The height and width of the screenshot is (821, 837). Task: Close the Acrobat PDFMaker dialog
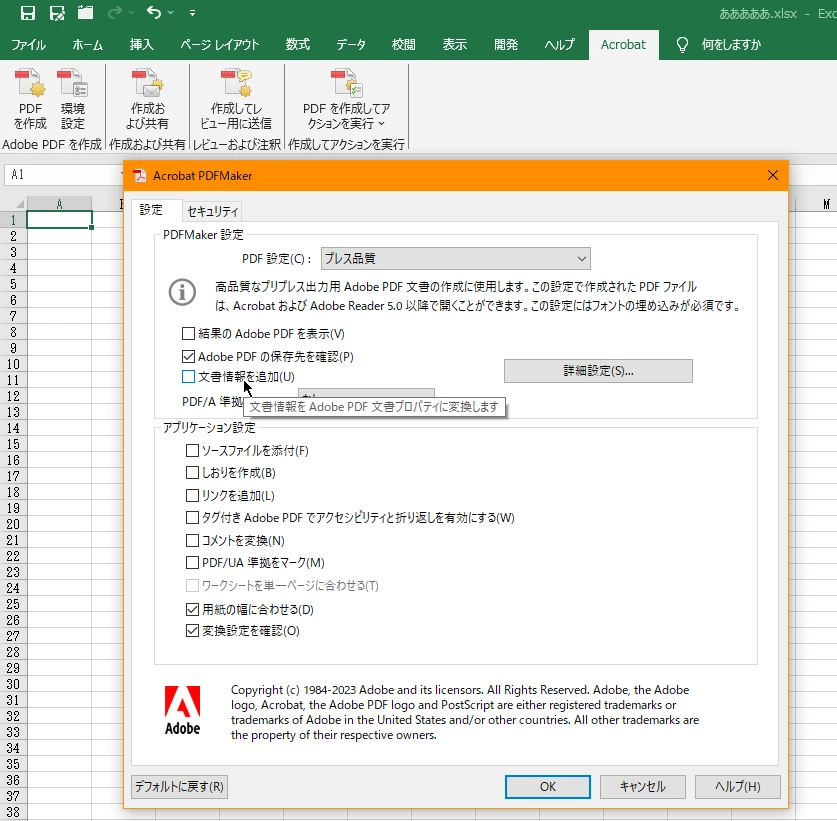pyautogui.click(x=772, y=176)
